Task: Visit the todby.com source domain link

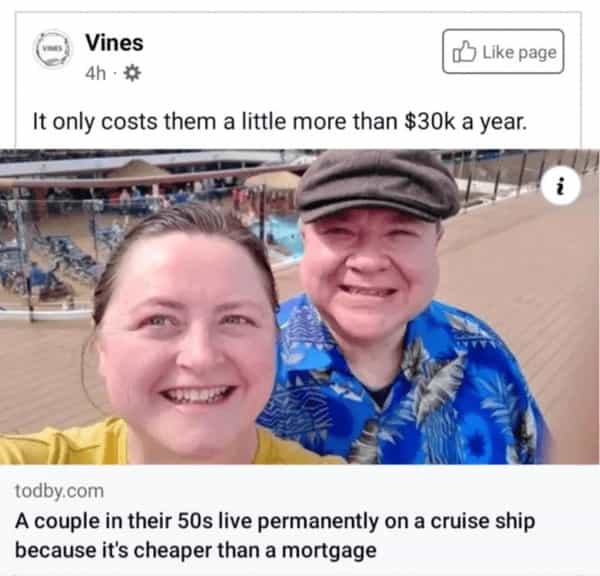Action: [x=60, y=491]
